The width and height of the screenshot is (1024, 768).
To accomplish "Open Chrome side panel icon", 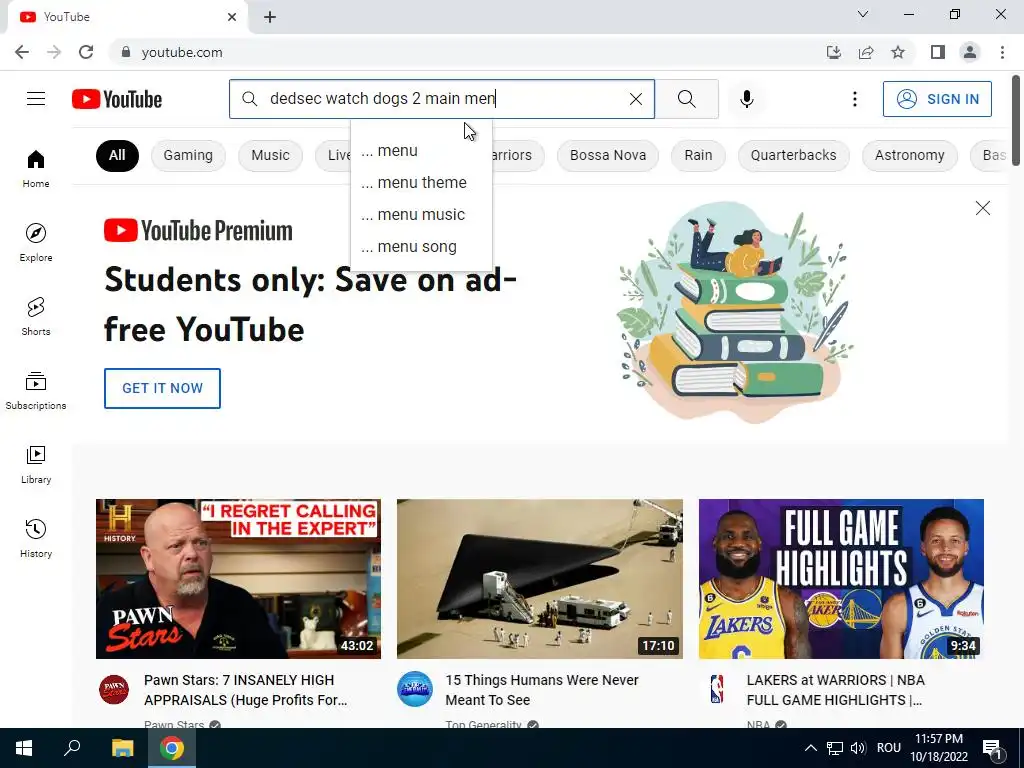I will pyautogui.click(x=938, y=52).
